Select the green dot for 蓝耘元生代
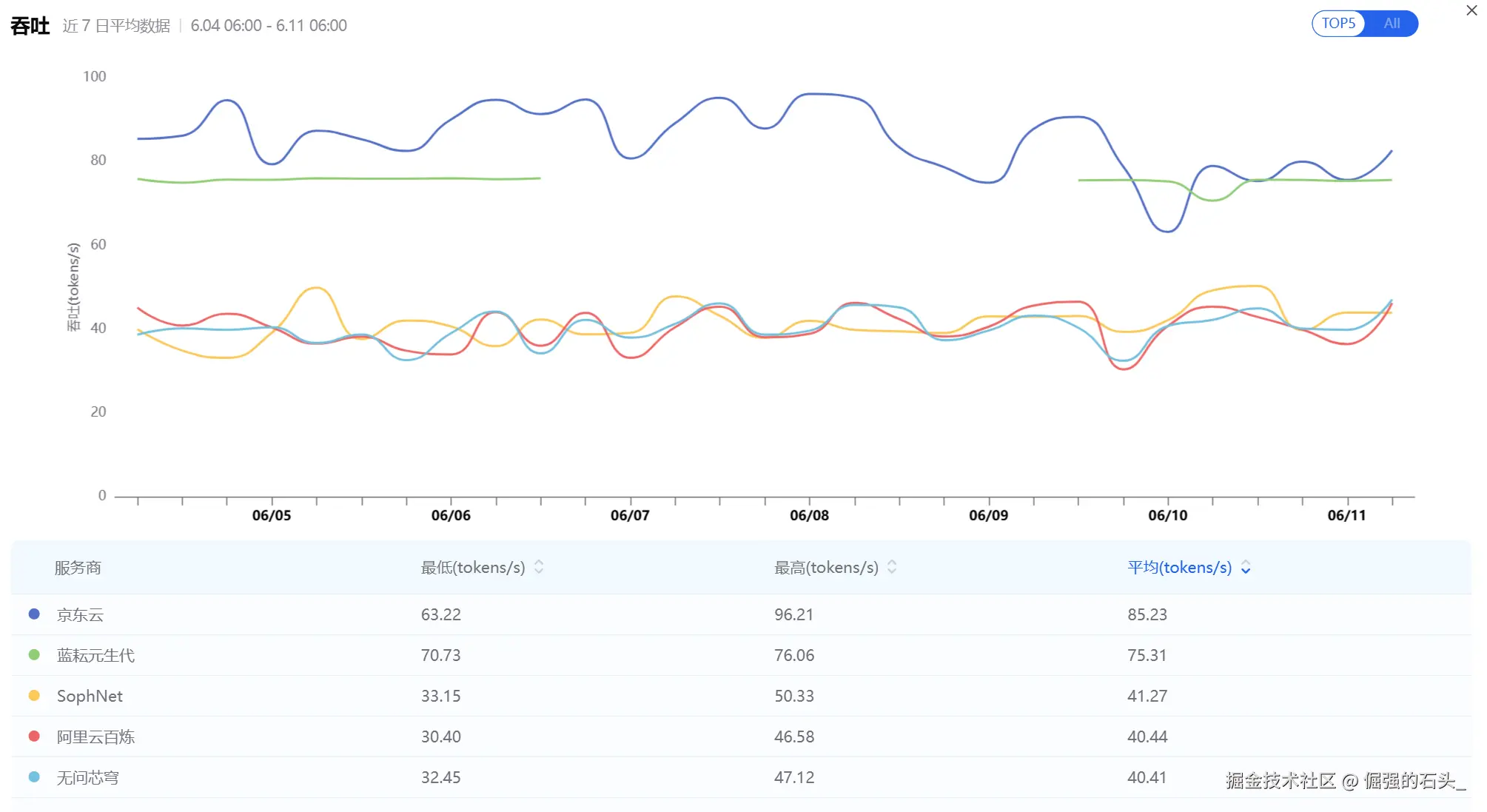The height and width of the screenshot is (812, 1487). 34,655
